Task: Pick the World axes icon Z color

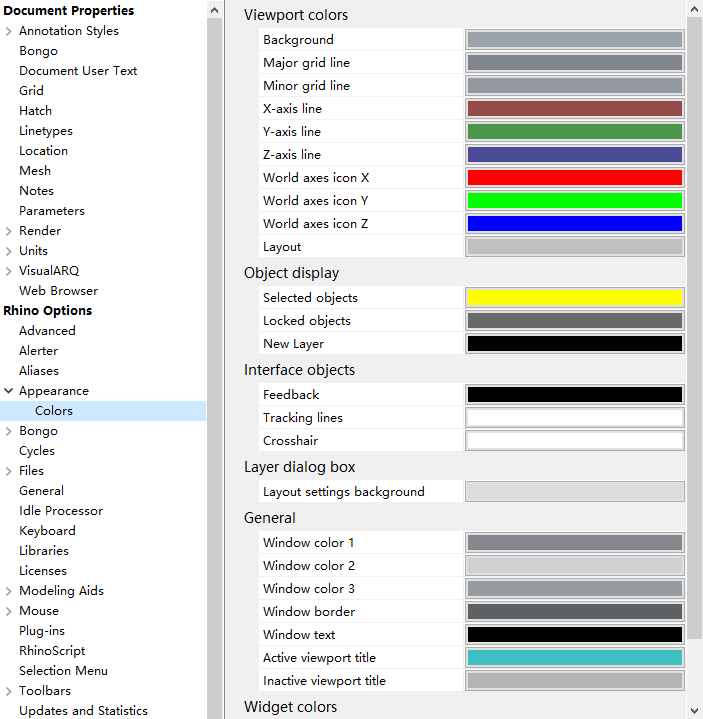Action: coord(575,223)
